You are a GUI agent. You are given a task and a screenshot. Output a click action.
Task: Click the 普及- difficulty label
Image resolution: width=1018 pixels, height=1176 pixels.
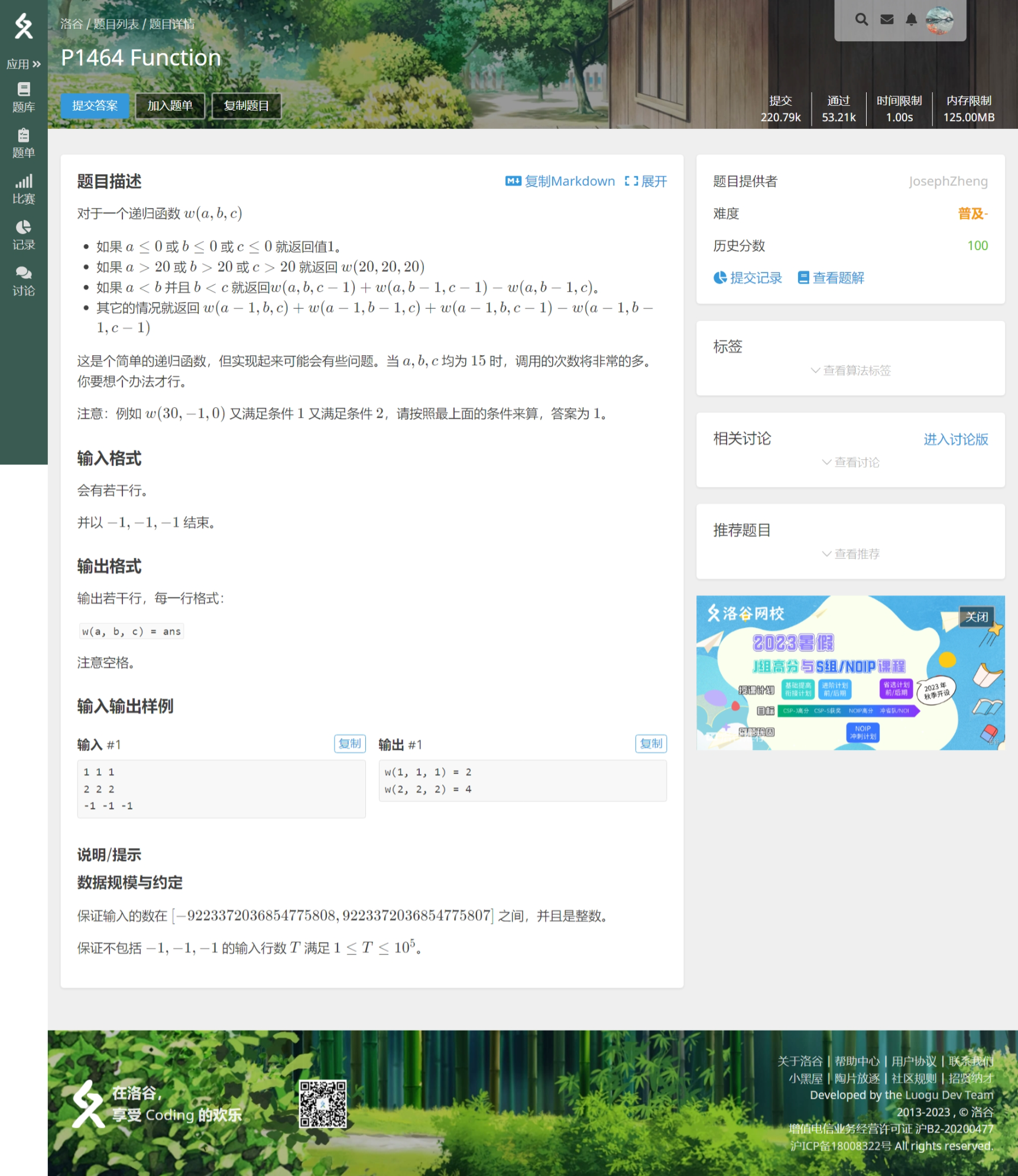coord(972,213)
